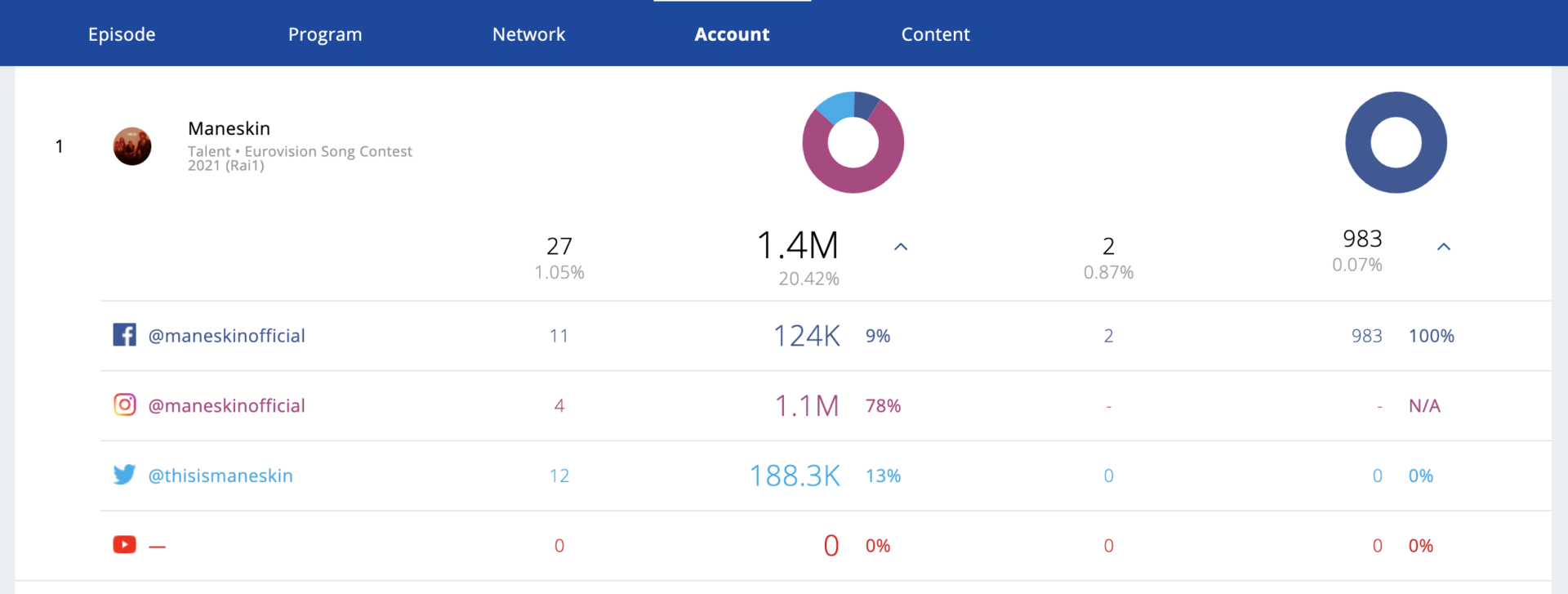The image size is (1568, 594).
Task: Click the Twitter icon for @thisismaneskin
Action: pos(124,475)
